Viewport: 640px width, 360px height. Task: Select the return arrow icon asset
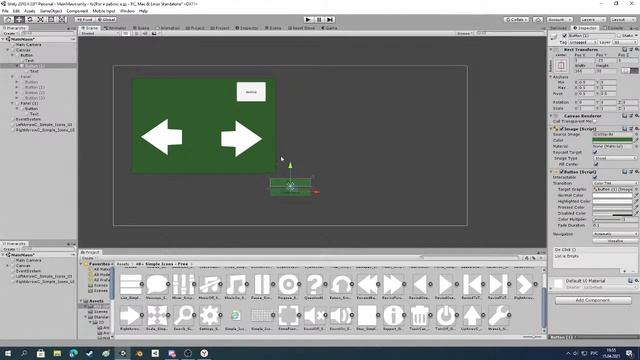coord(340,284)
